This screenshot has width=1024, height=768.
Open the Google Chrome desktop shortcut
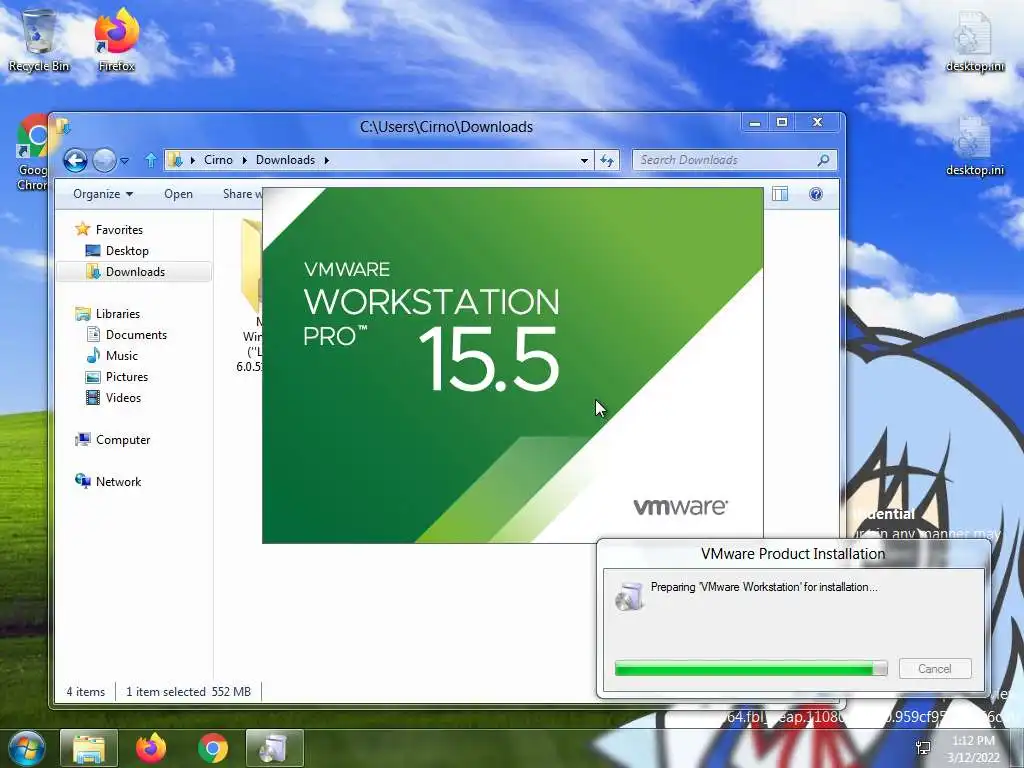click(33, 153)
